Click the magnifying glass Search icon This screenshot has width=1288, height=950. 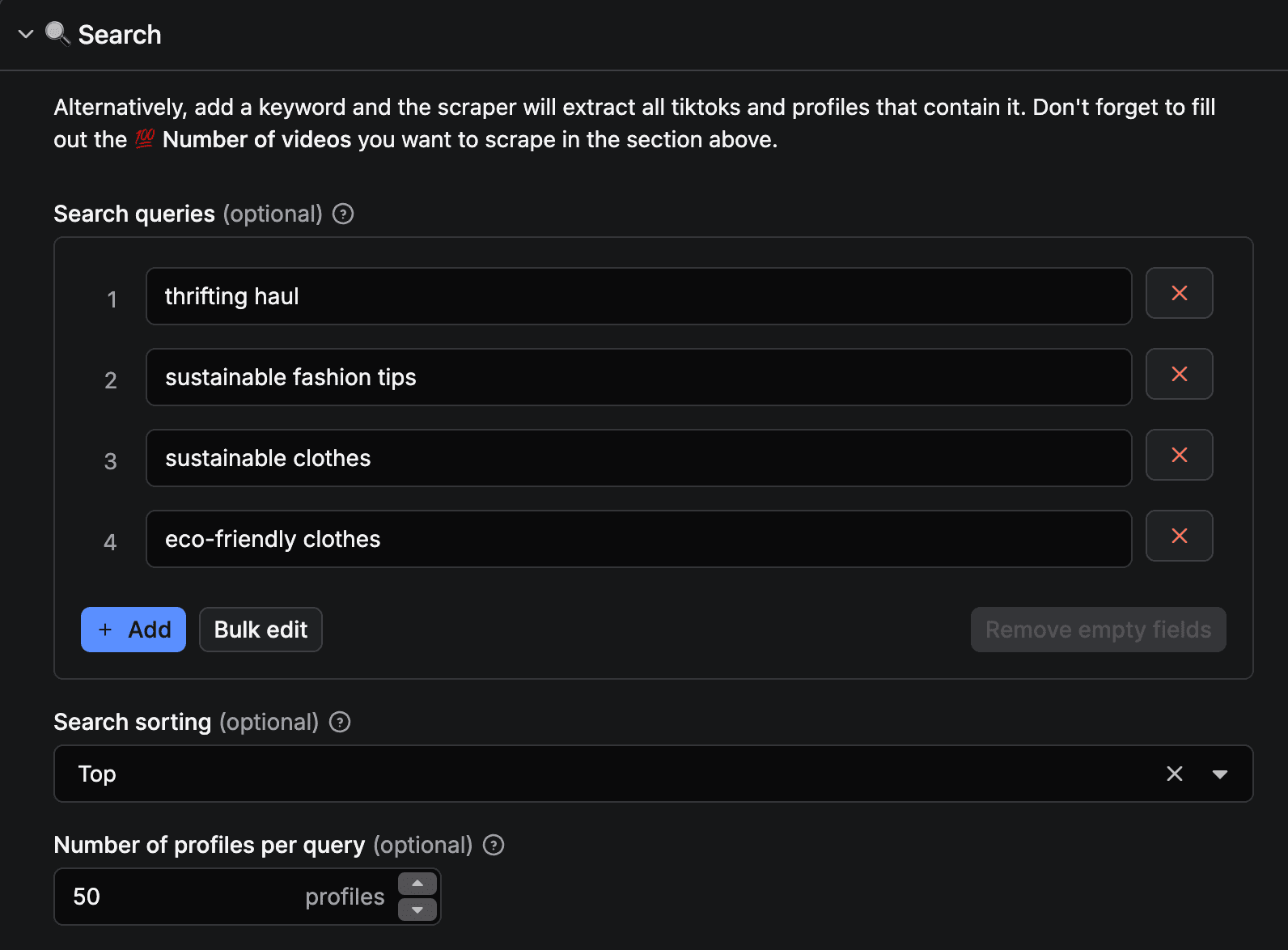pyautogui.click(x=57, y=34)
